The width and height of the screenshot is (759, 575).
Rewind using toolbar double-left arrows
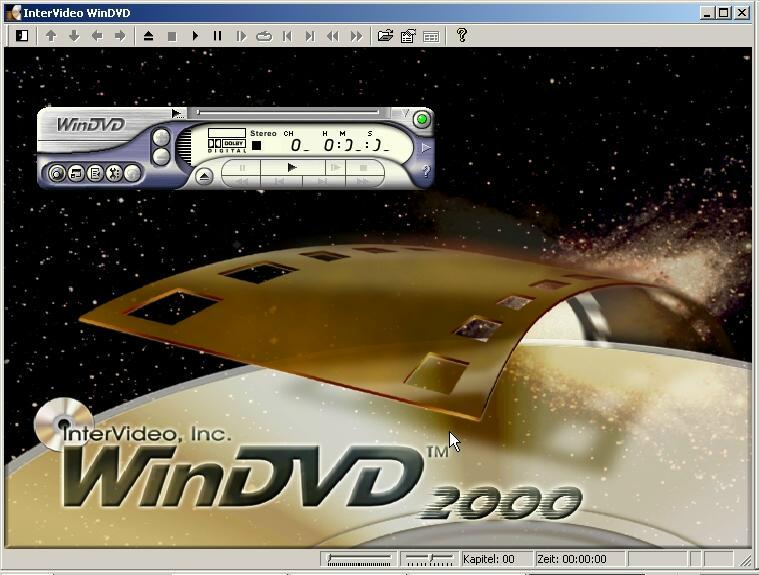coord(333,36)
